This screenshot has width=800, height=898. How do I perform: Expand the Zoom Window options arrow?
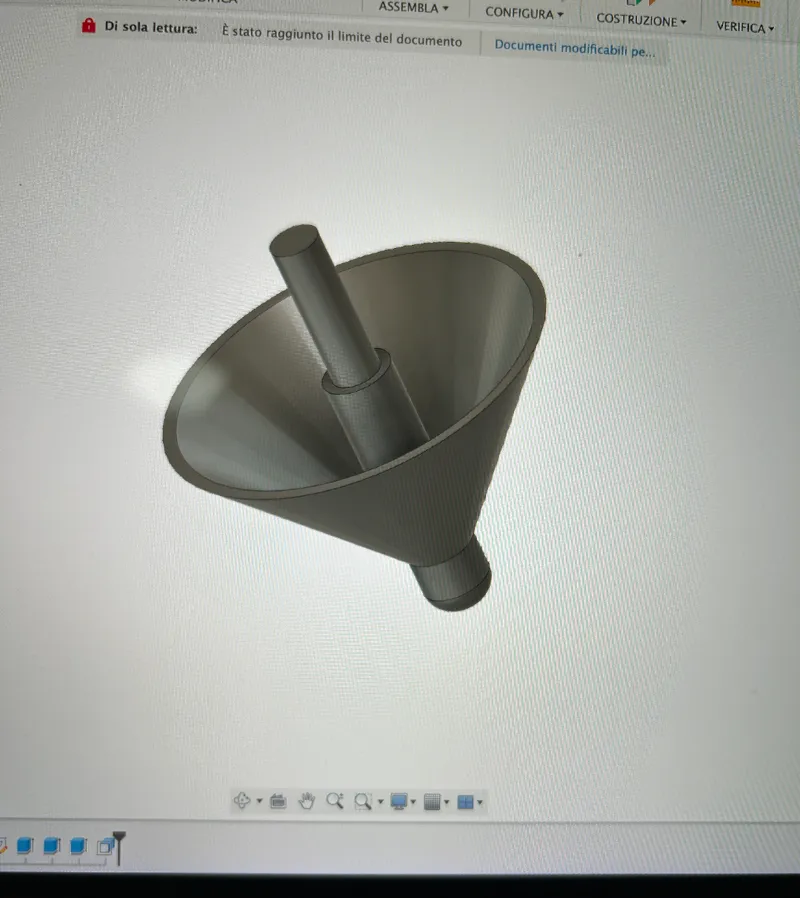click(x=380, y=802)
